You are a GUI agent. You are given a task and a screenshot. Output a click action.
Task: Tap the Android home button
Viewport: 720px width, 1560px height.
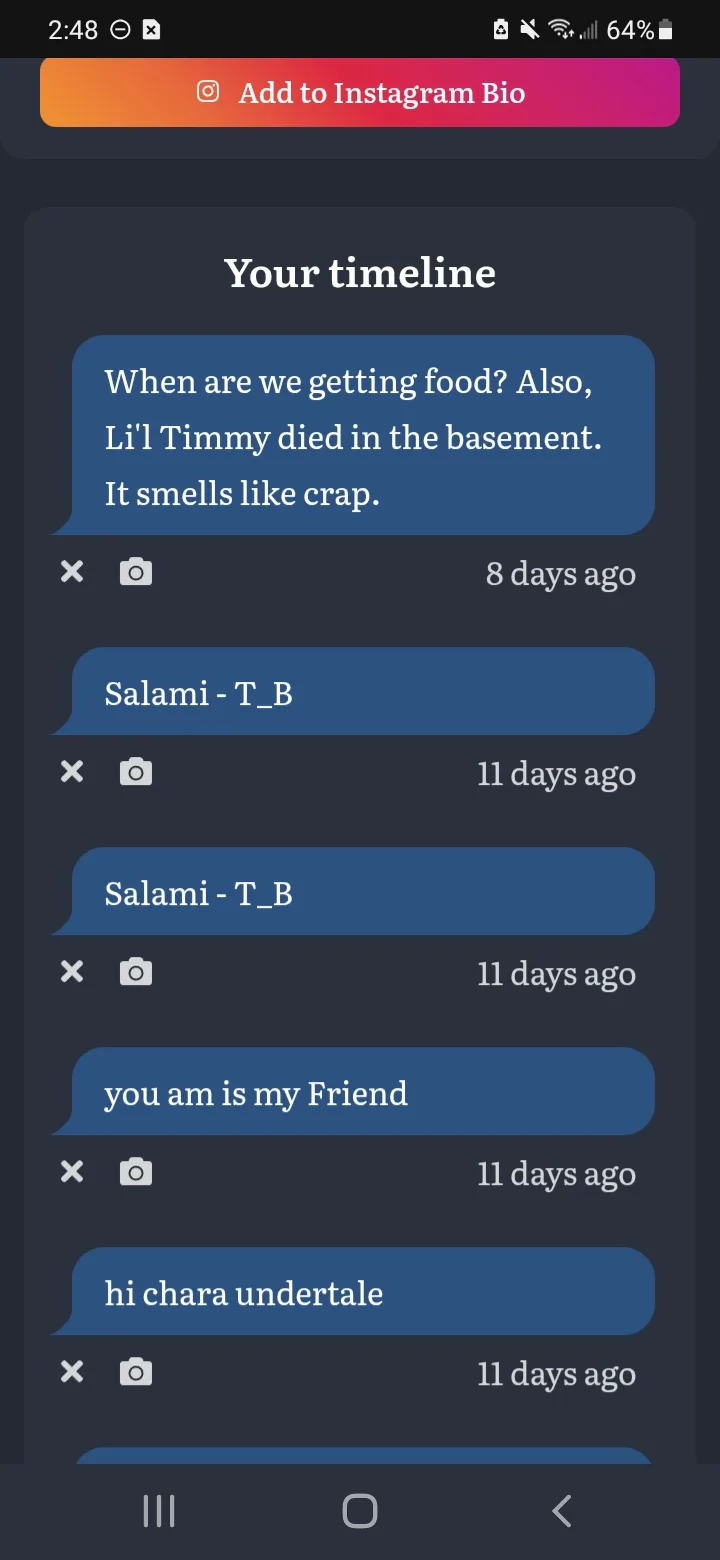coord(360,1511)
